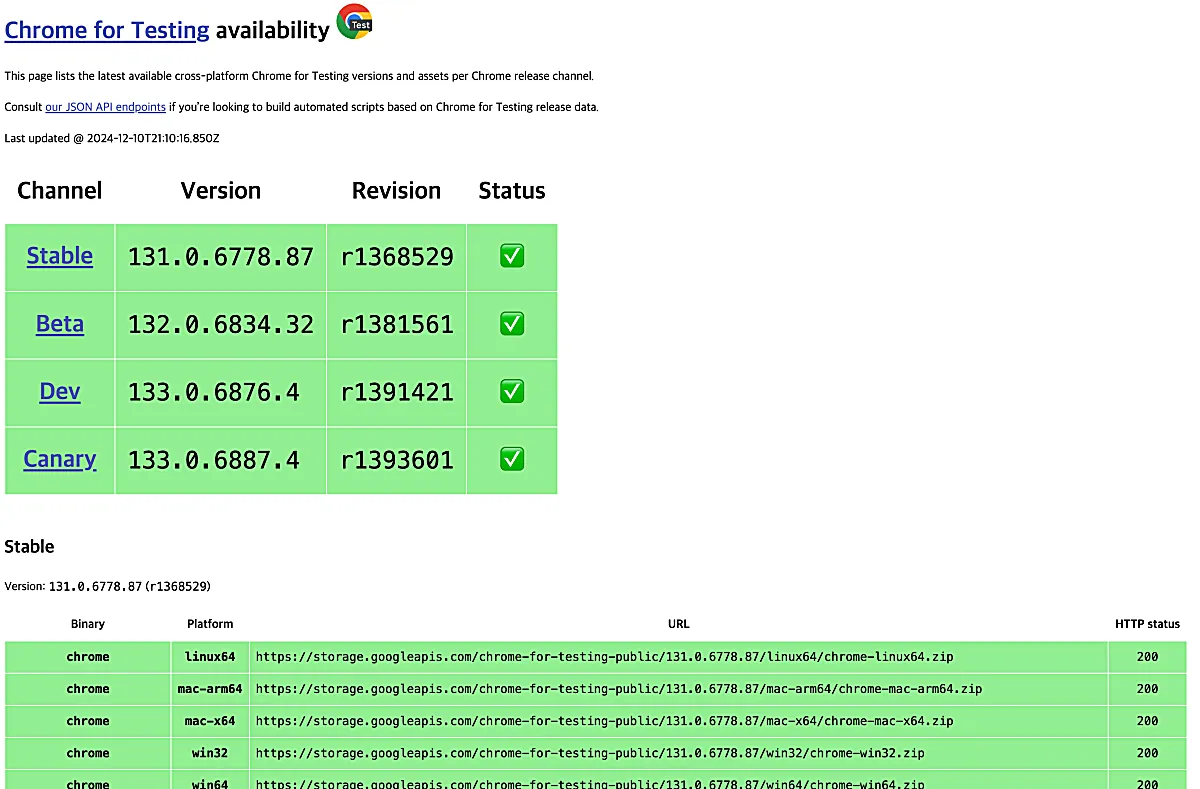The width and height of the screenshot is (1200, 789).
Task: Select revision r1391421
Action: click(x=397, y=392)
